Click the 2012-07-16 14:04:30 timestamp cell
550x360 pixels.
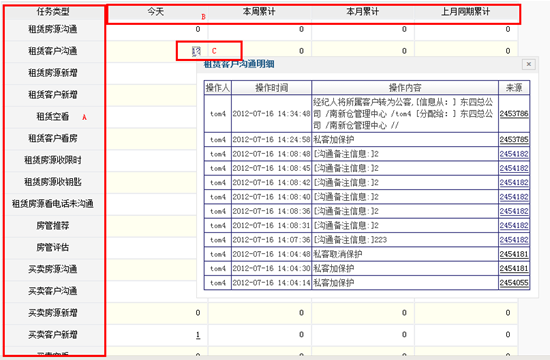point(271,268)
